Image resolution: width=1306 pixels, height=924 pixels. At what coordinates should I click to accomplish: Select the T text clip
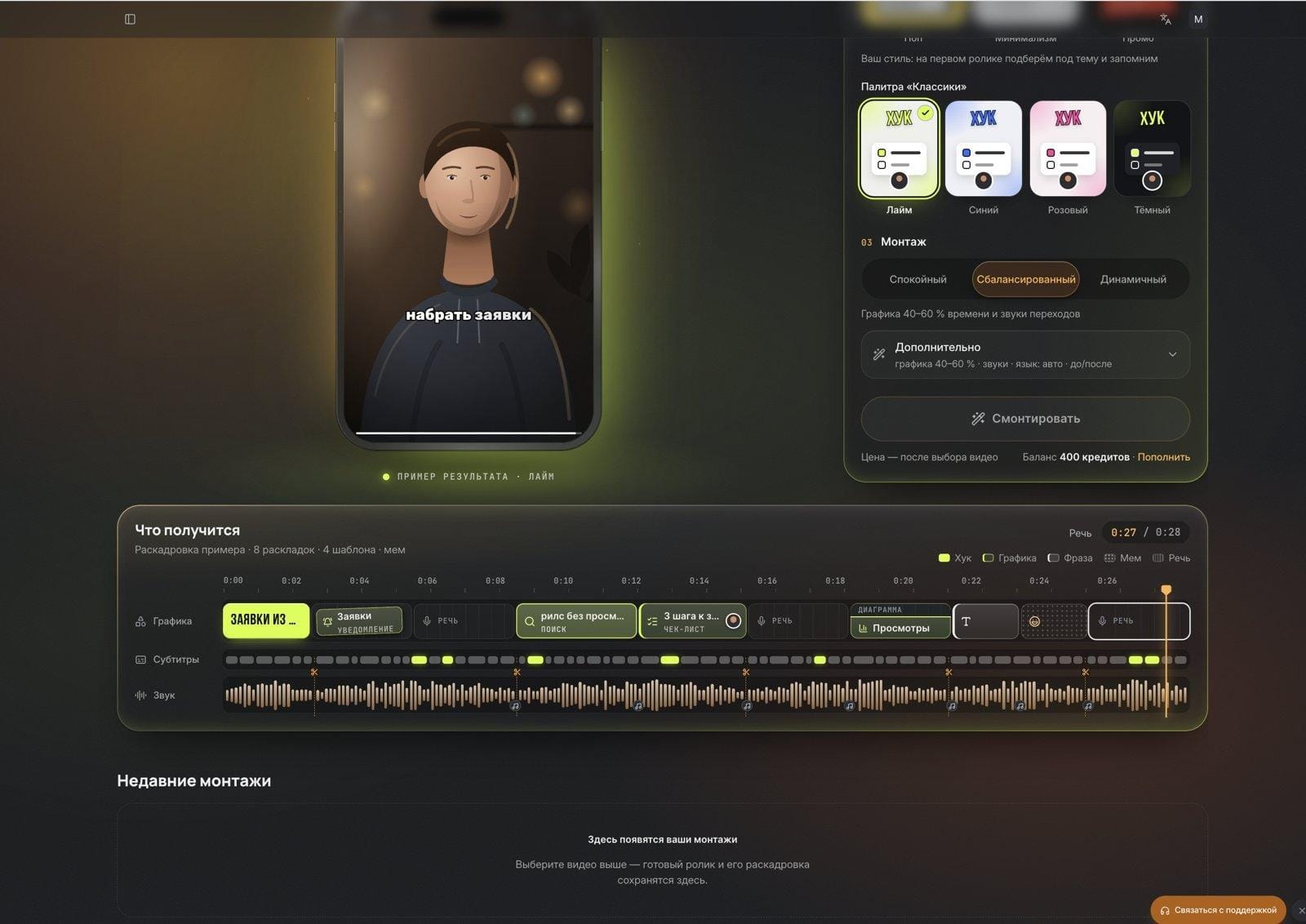tap(985, 621)
